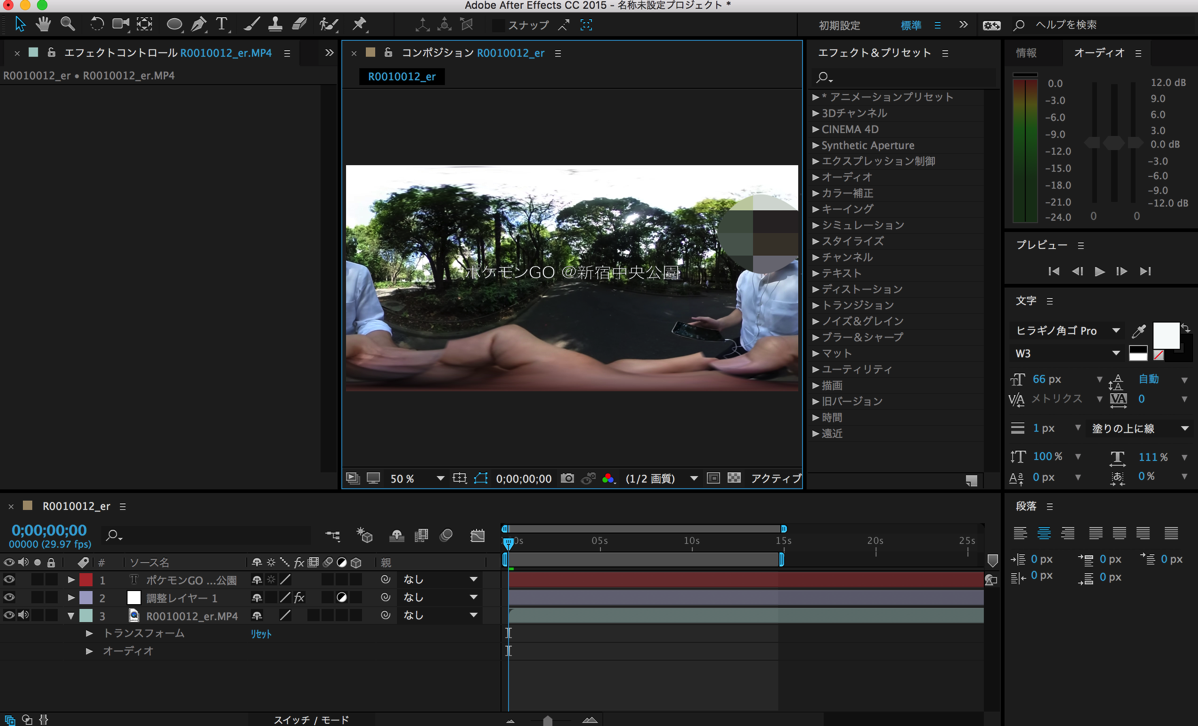1198x726 pixels.
Task: Toggle the transparency grid icon
Action: pos(734,478)
